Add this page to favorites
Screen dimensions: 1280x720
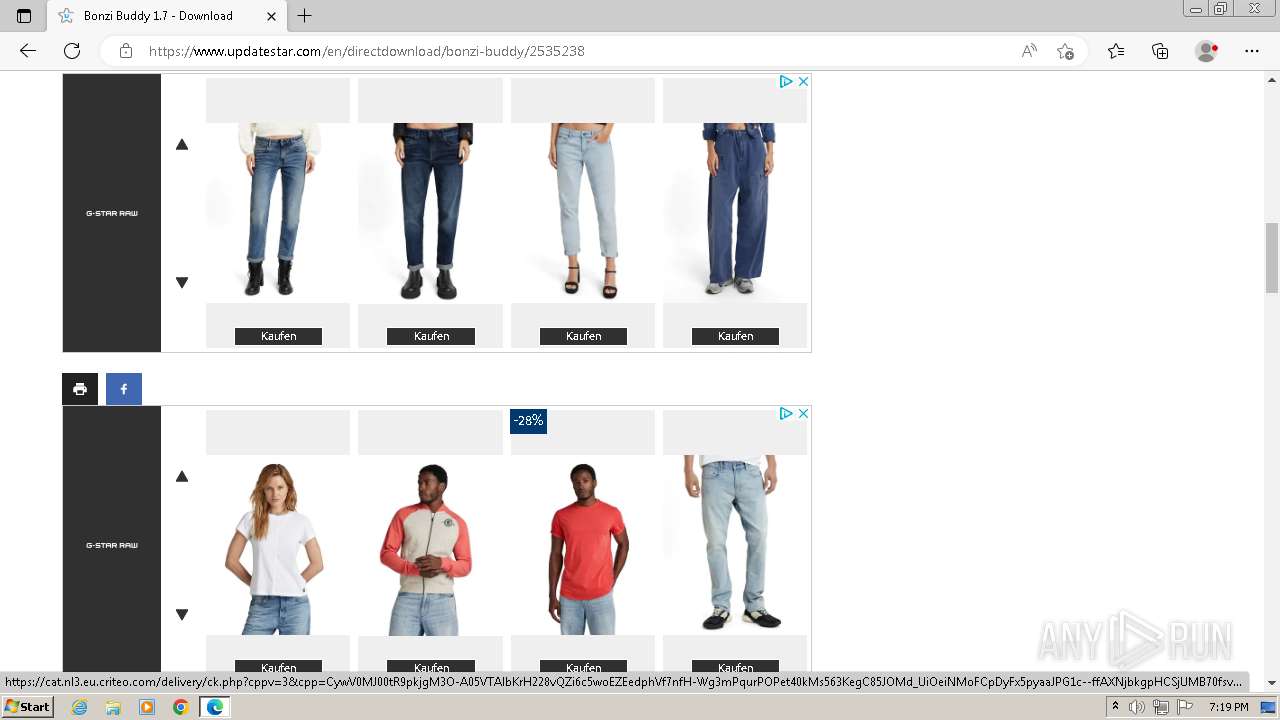pyautogui.click(x=1066, y=51)
